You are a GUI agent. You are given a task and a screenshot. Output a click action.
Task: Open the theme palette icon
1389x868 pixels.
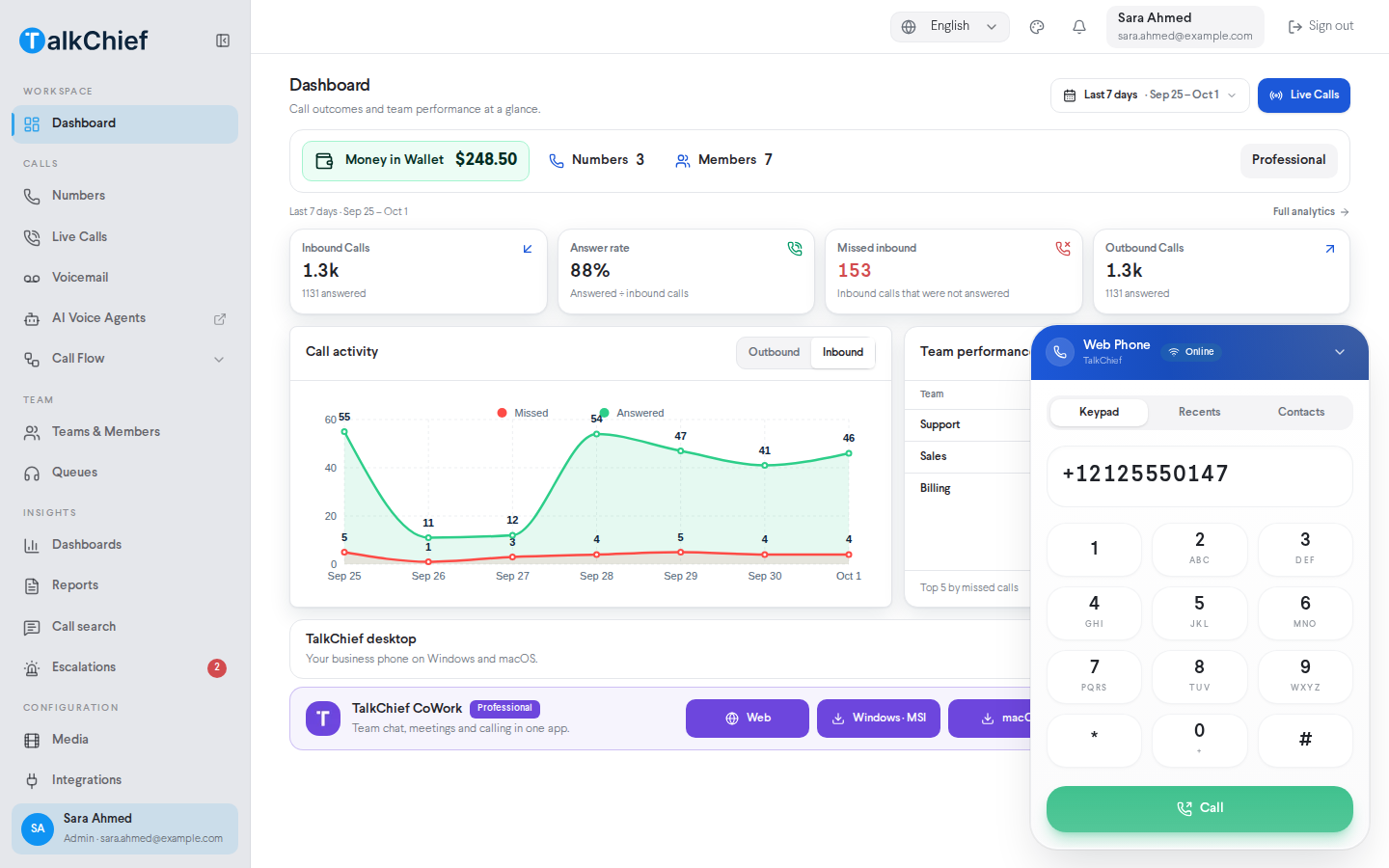1037,27
